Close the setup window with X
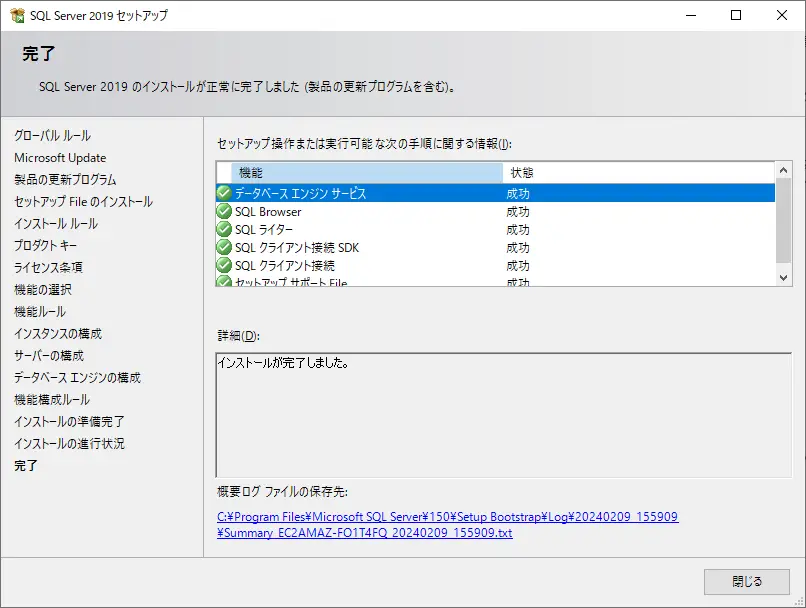 [x=781, y=15]
